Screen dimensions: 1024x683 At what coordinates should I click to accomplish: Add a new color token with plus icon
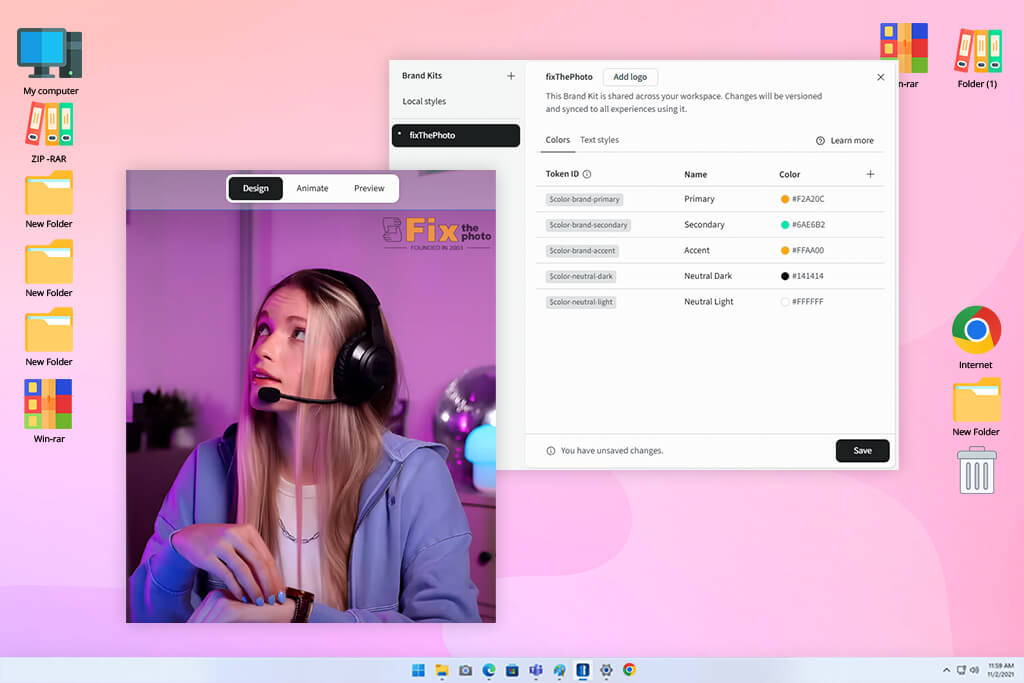tap(870, 174)
